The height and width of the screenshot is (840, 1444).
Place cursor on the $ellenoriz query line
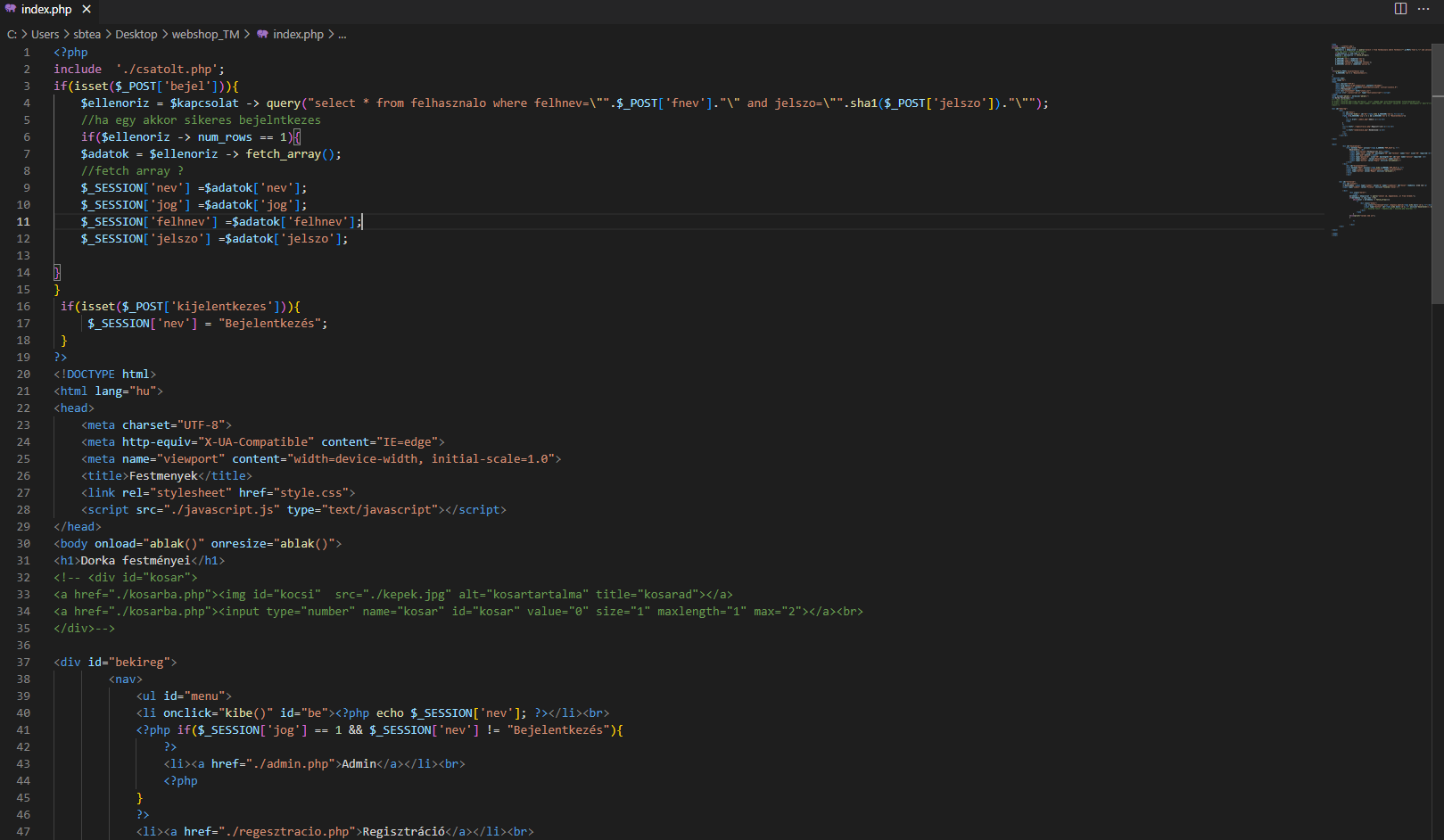[565, 103]
